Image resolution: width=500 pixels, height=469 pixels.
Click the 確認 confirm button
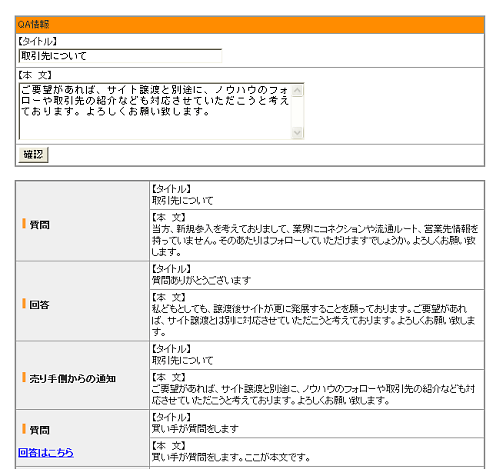(x=33, y=155)
